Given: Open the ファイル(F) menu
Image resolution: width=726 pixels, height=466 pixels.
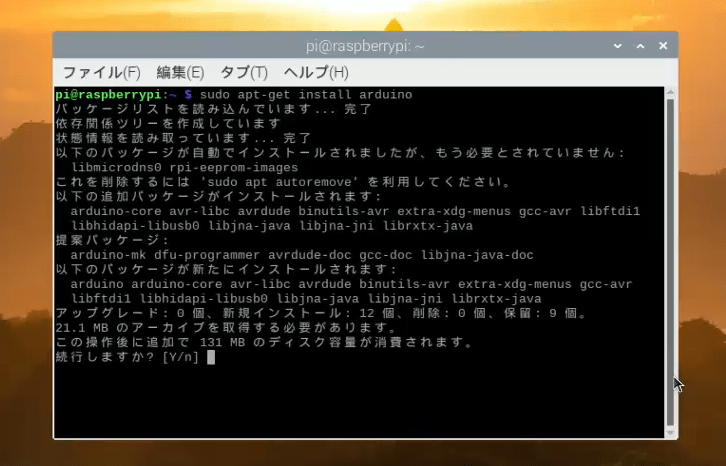Looking at the screenshot, I should (101, 73).
